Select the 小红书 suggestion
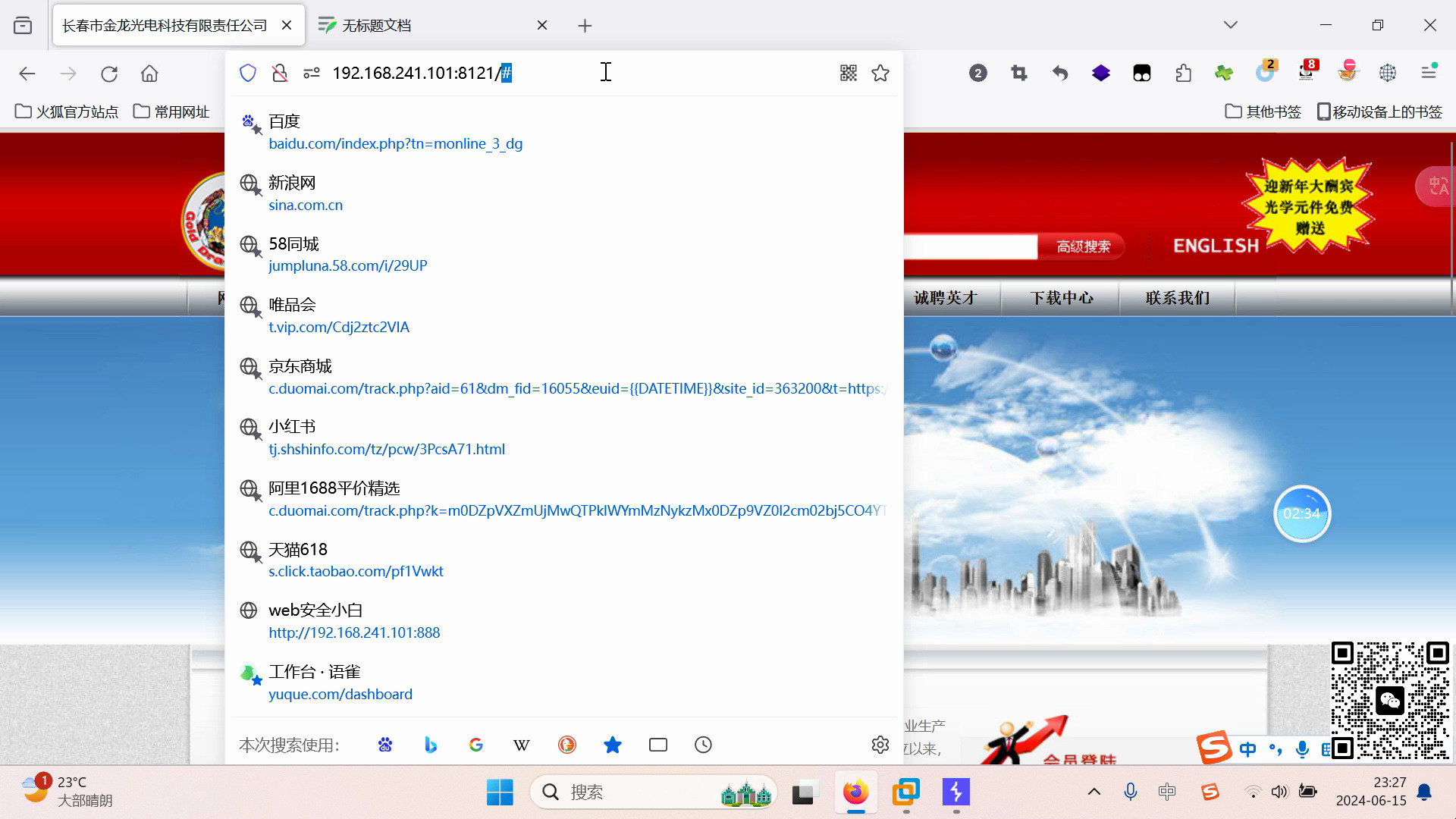Screen dimensions: 1456x819 click(564, 438)
